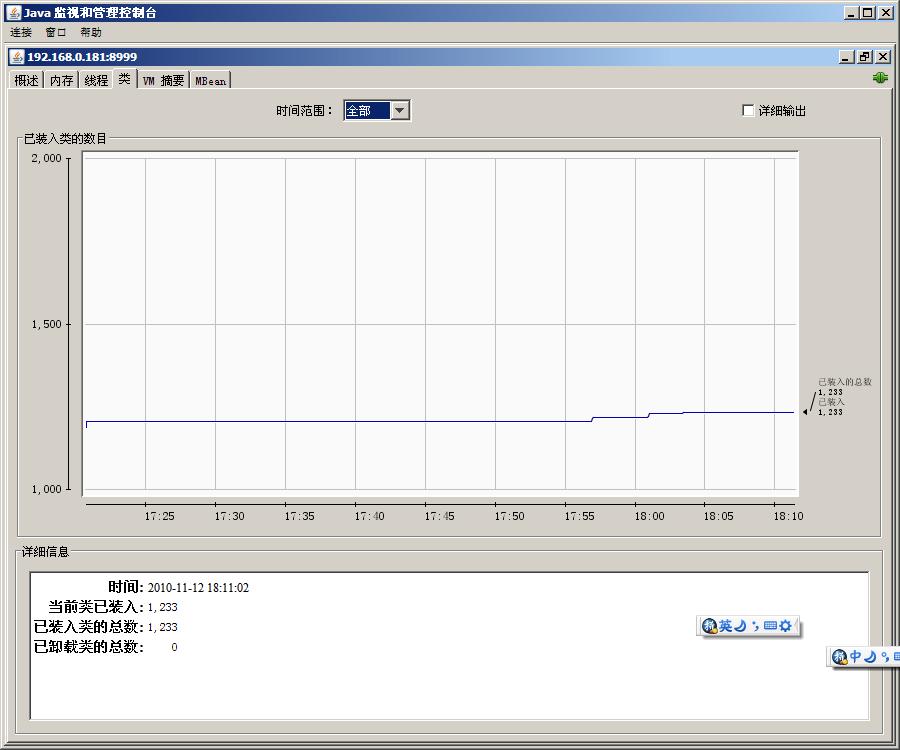The image size is (900, 750).
Task: Click the 已装入 legend label
Action: tap(831, 402)
